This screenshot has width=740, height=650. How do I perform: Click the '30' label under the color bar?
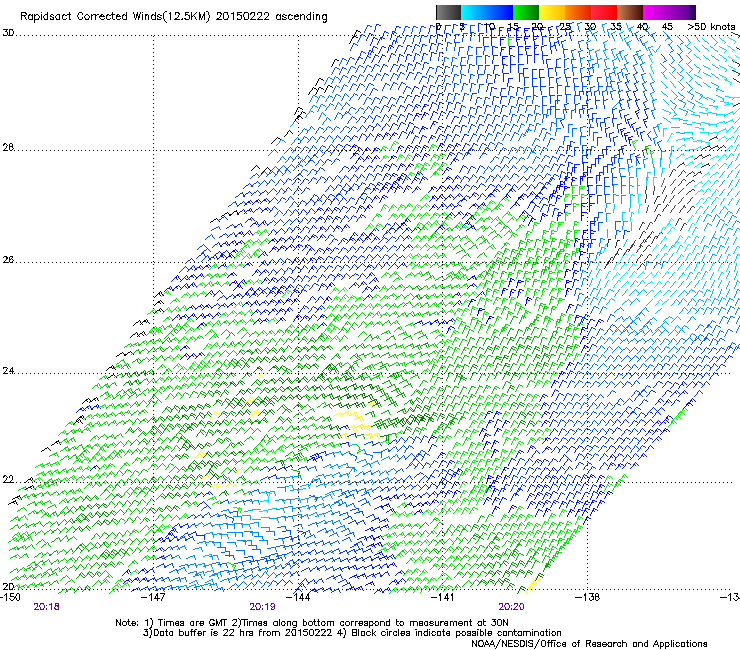[590, 27]
